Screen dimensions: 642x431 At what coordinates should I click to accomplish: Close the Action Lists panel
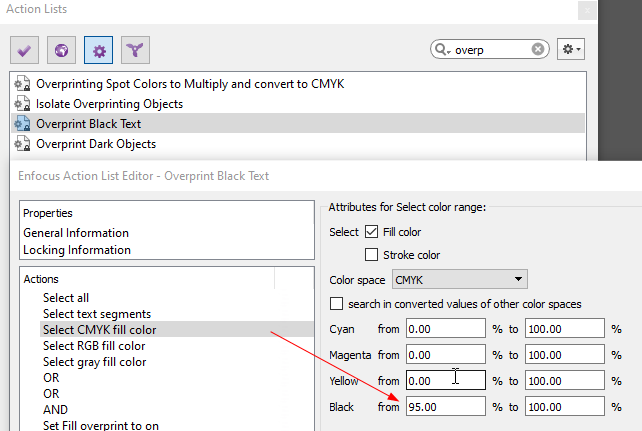[x=587, y=11]
